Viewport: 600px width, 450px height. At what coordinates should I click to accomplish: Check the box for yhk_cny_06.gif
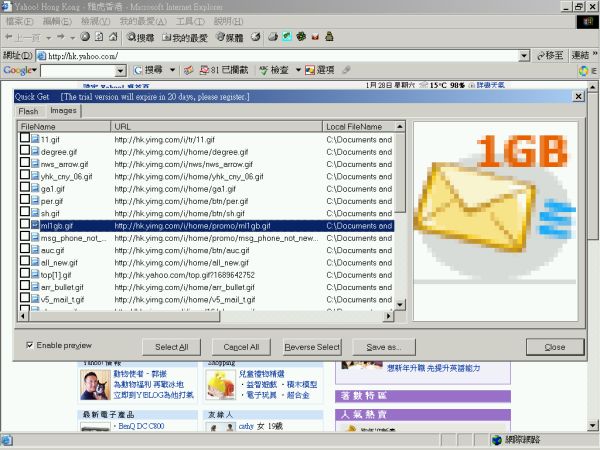pyautogui.click(x=25, y=174)
